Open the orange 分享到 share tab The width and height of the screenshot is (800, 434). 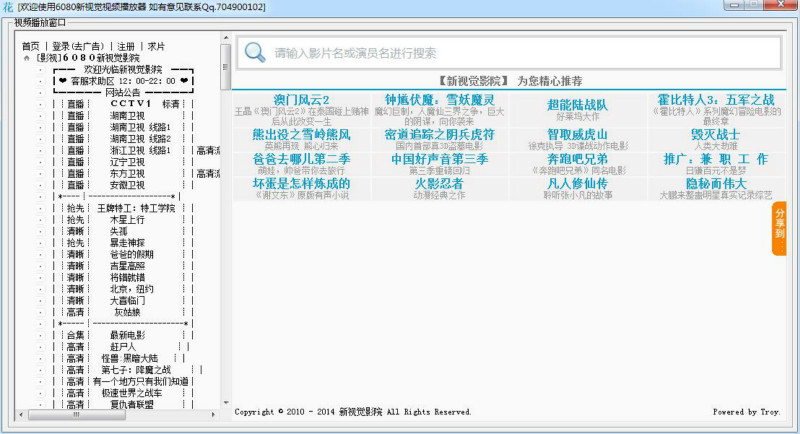tap(779, 228)
